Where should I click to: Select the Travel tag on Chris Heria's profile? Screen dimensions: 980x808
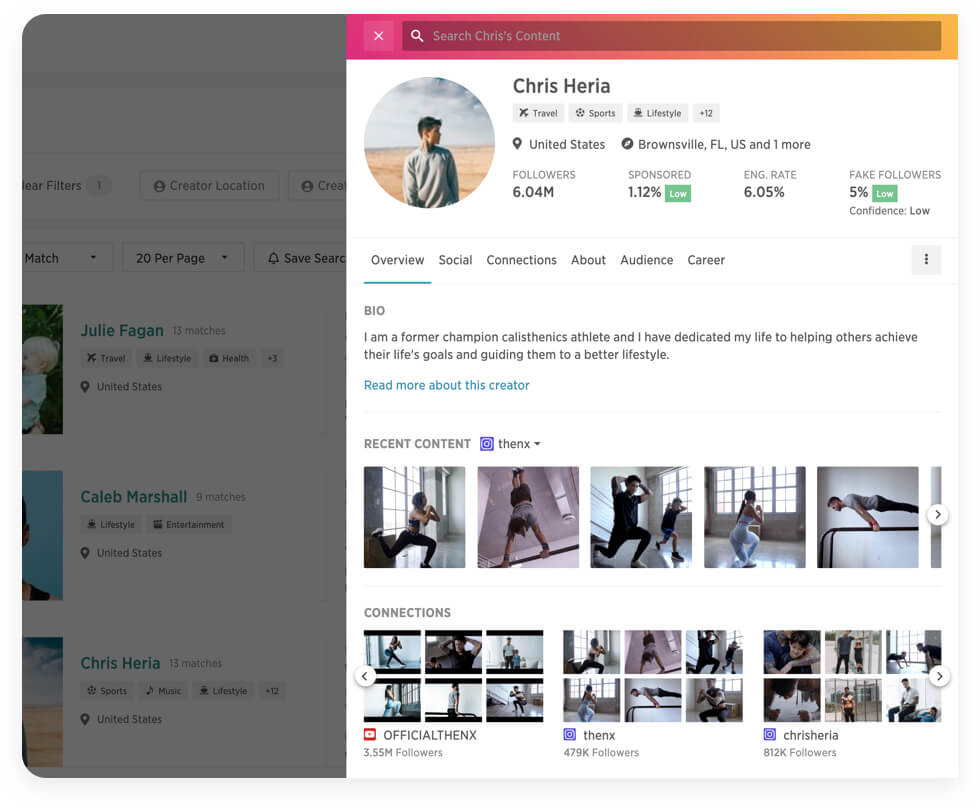click(x=538, y=113)
